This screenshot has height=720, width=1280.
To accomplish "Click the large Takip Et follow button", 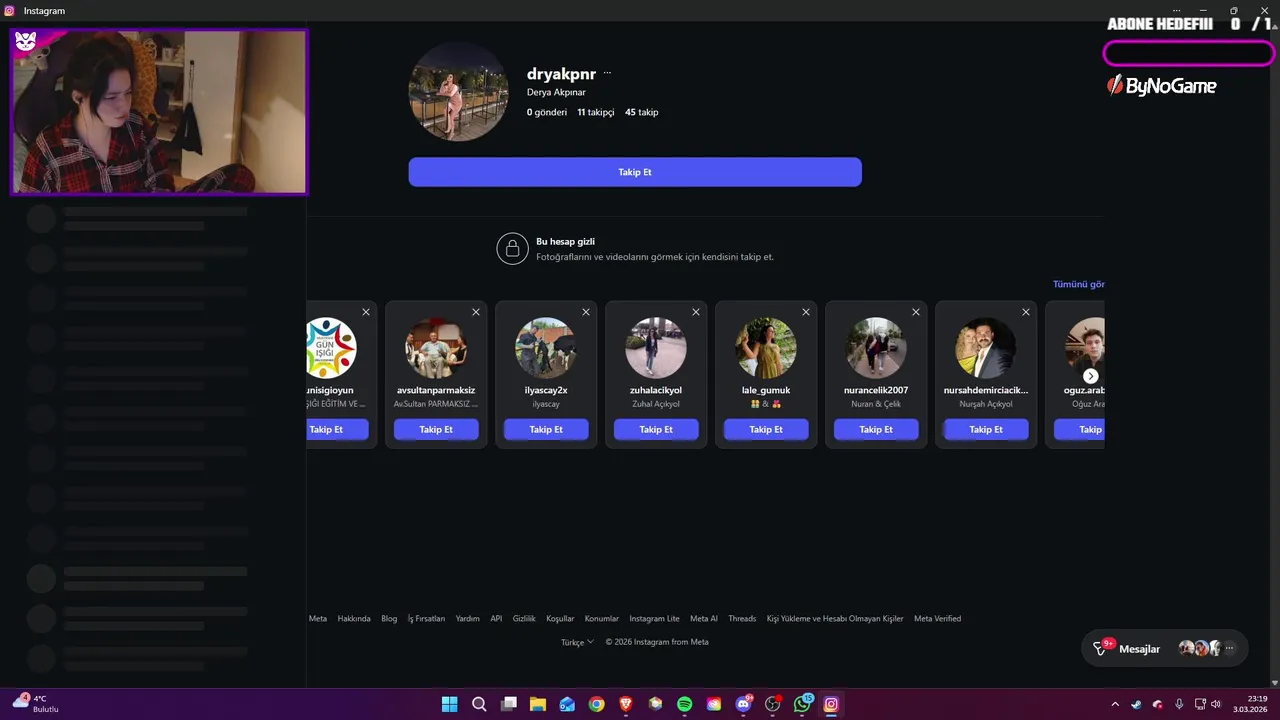I will [635, 172].
